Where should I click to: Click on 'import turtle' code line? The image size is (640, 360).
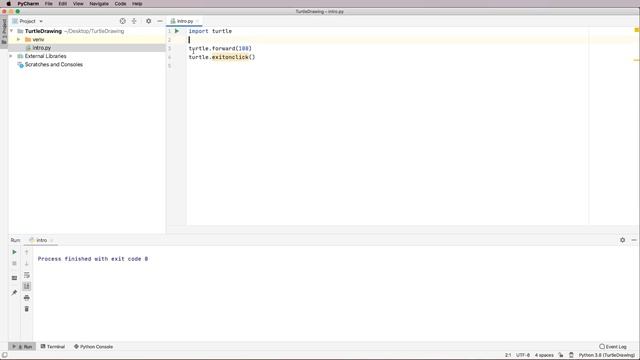click(x=210, y=31)
